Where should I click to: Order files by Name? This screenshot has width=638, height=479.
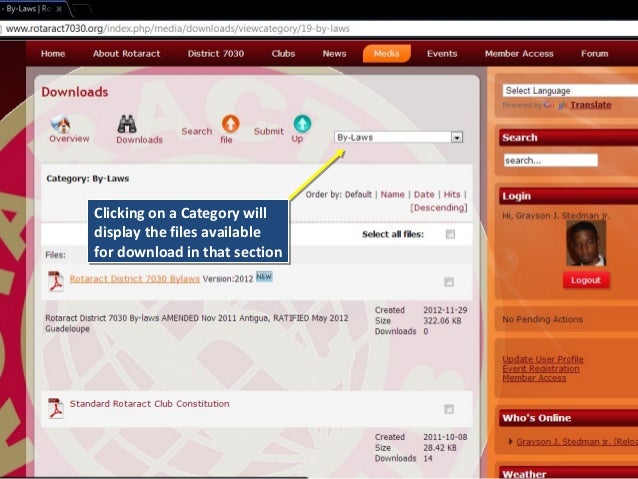[x=393, y=195]
